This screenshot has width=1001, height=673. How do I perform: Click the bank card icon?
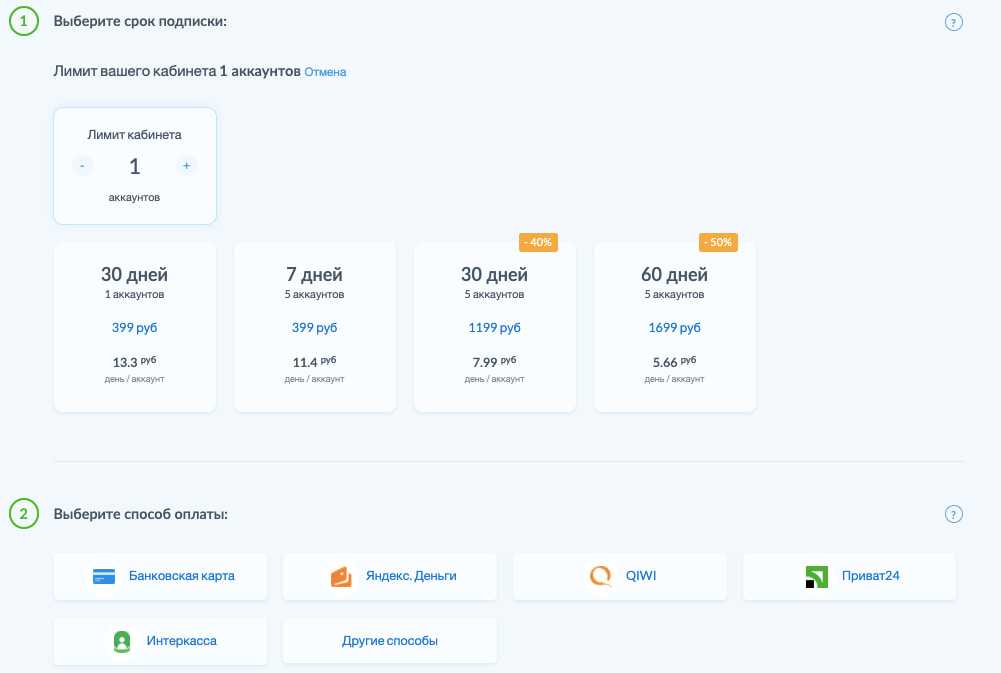coord(103,576)
